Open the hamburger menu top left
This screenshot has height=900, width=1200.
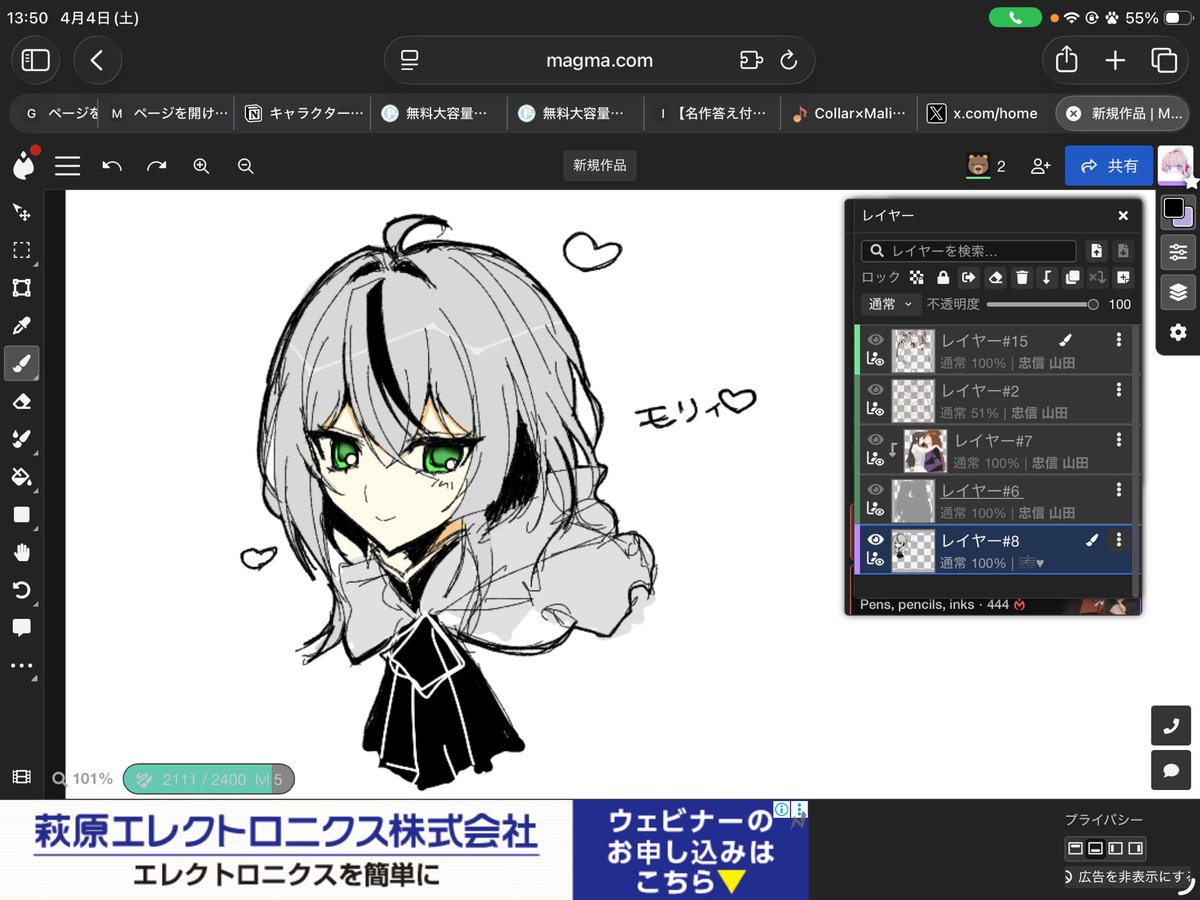point(67,166)
